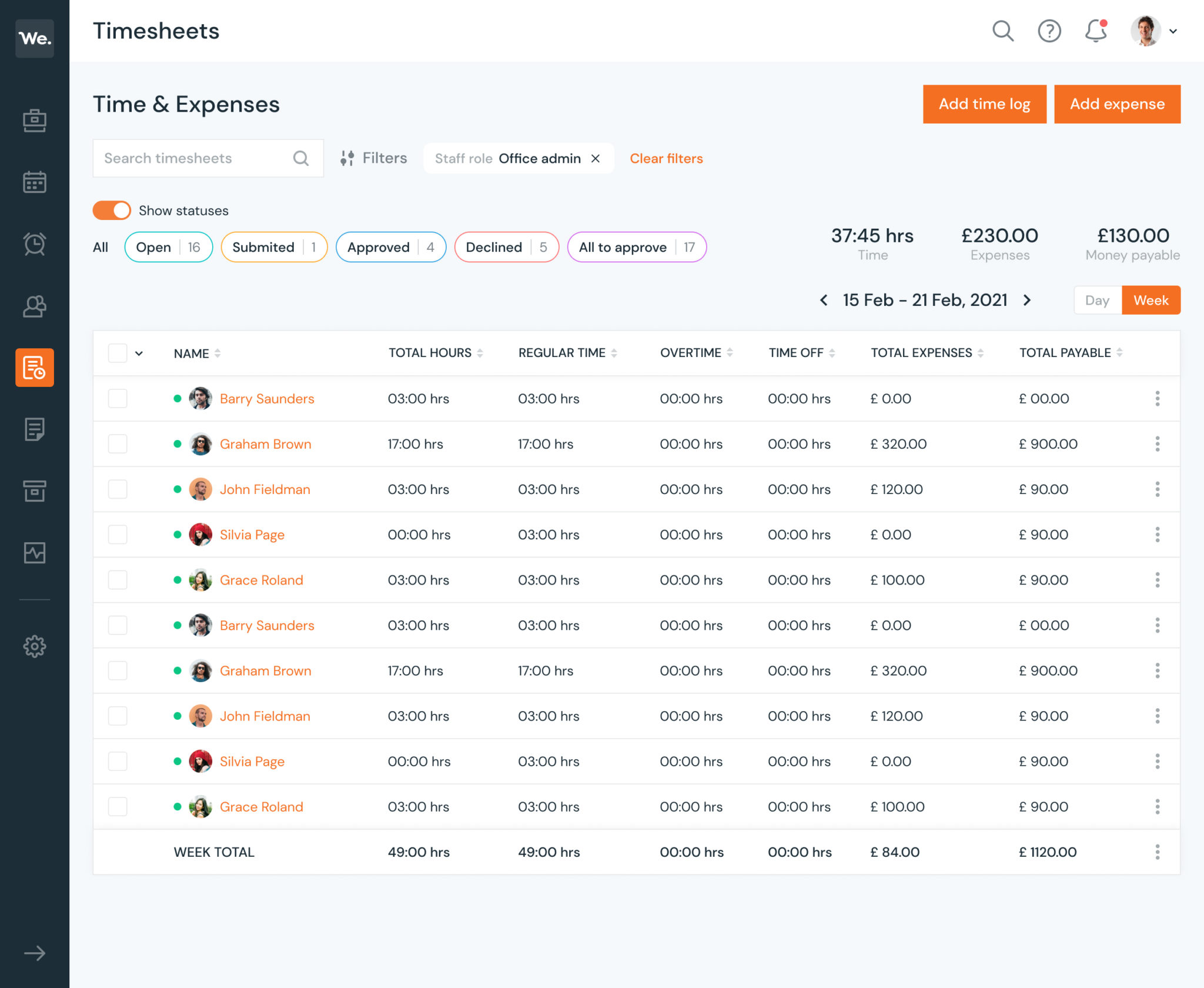Open the profile avatar dropdown
This screenshot has width=1204, height=988.
(1145, 31)
